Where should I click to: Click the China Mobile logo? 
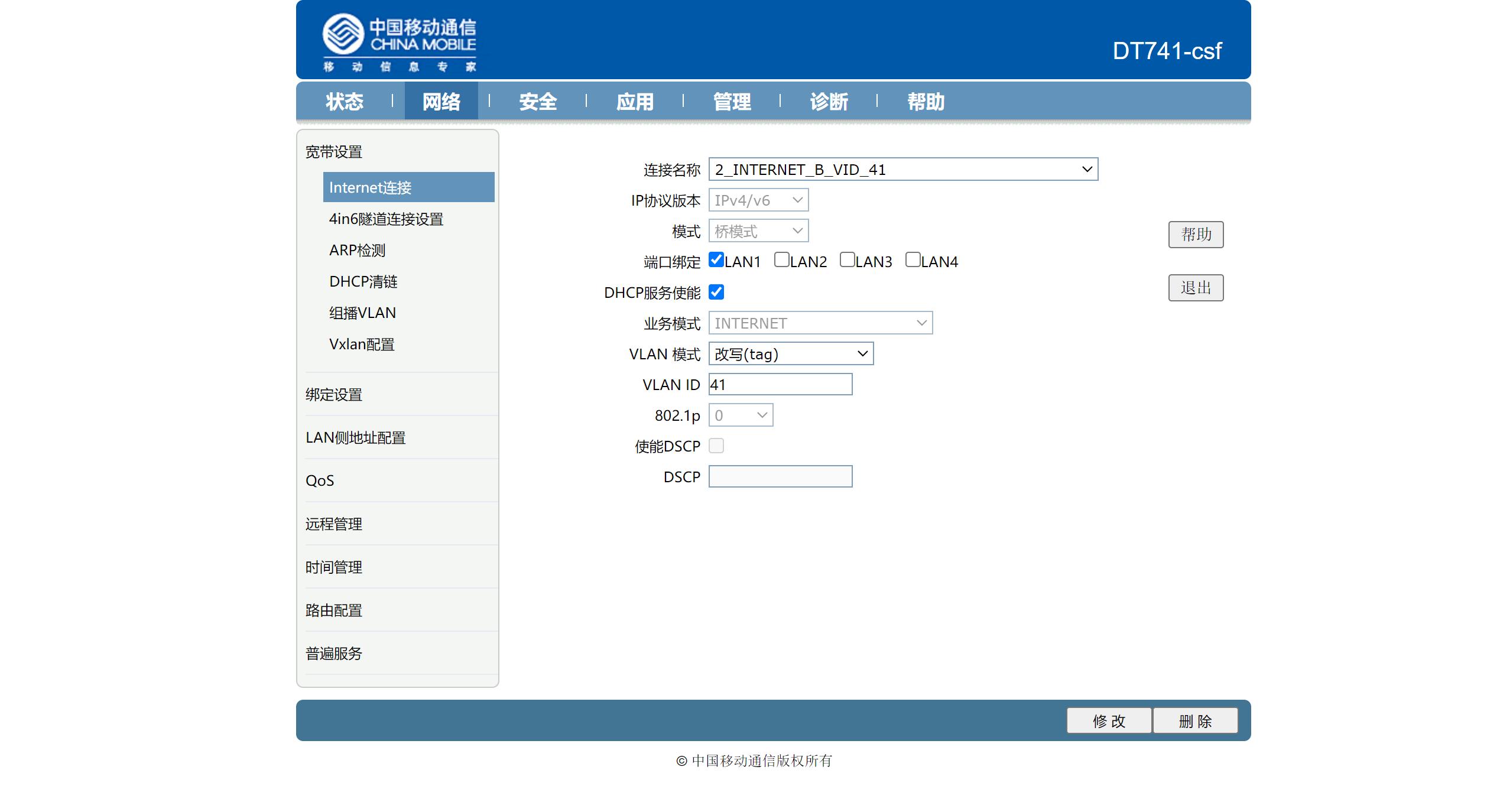[399, 41]
